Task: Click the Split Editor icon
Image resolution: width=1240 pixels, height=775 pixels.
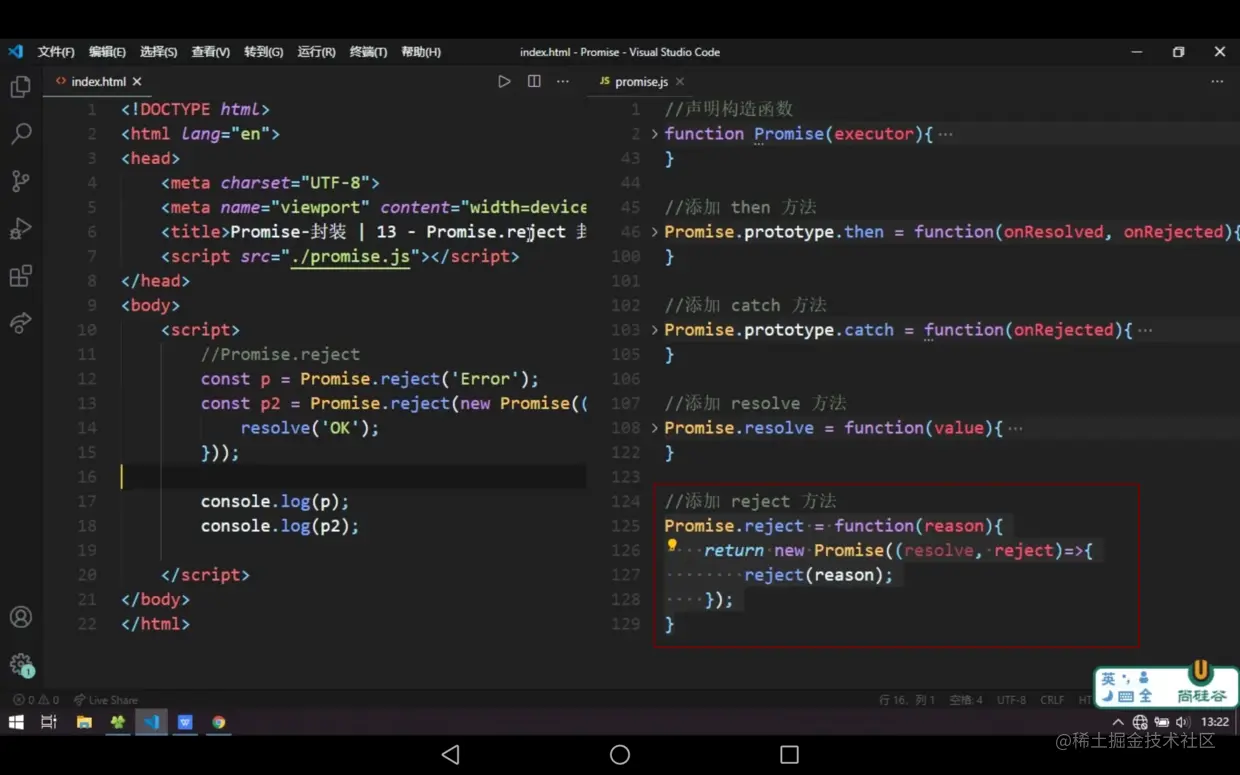Action: tap(534, 81)
